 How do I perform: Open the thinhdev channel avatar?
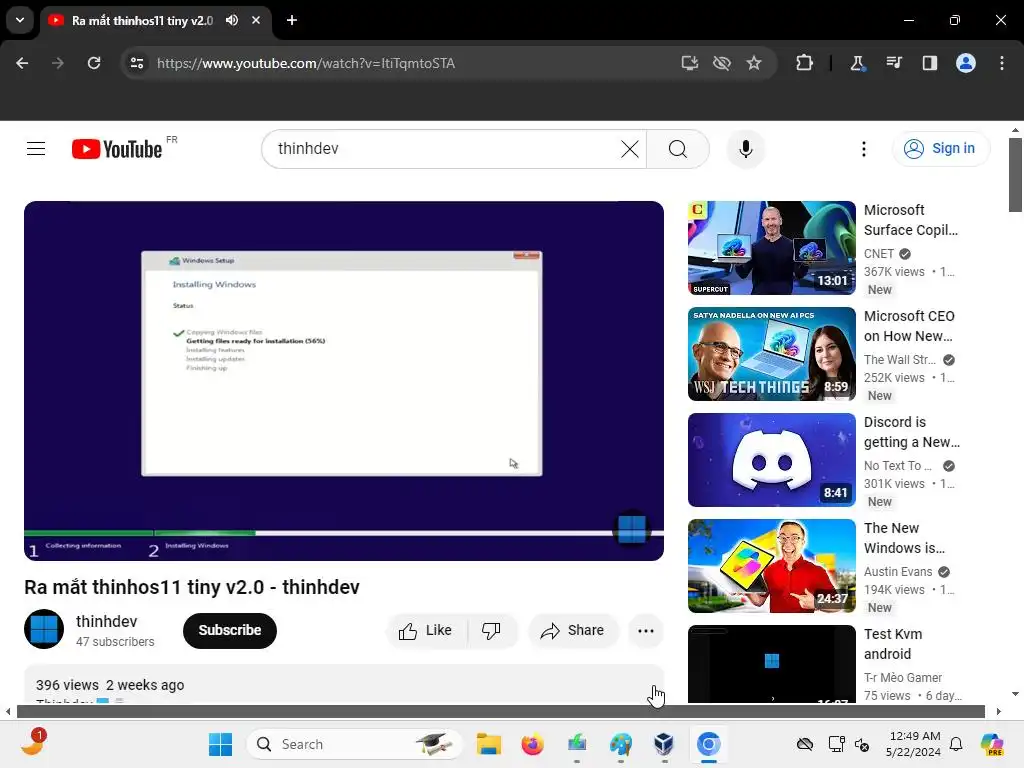pos(44,629)
